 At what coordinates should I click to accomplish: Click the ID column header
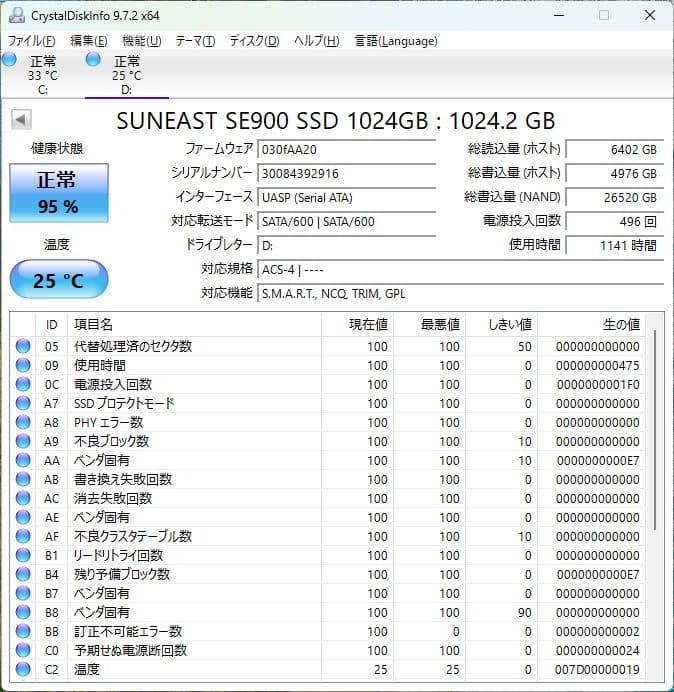point(52,324)
